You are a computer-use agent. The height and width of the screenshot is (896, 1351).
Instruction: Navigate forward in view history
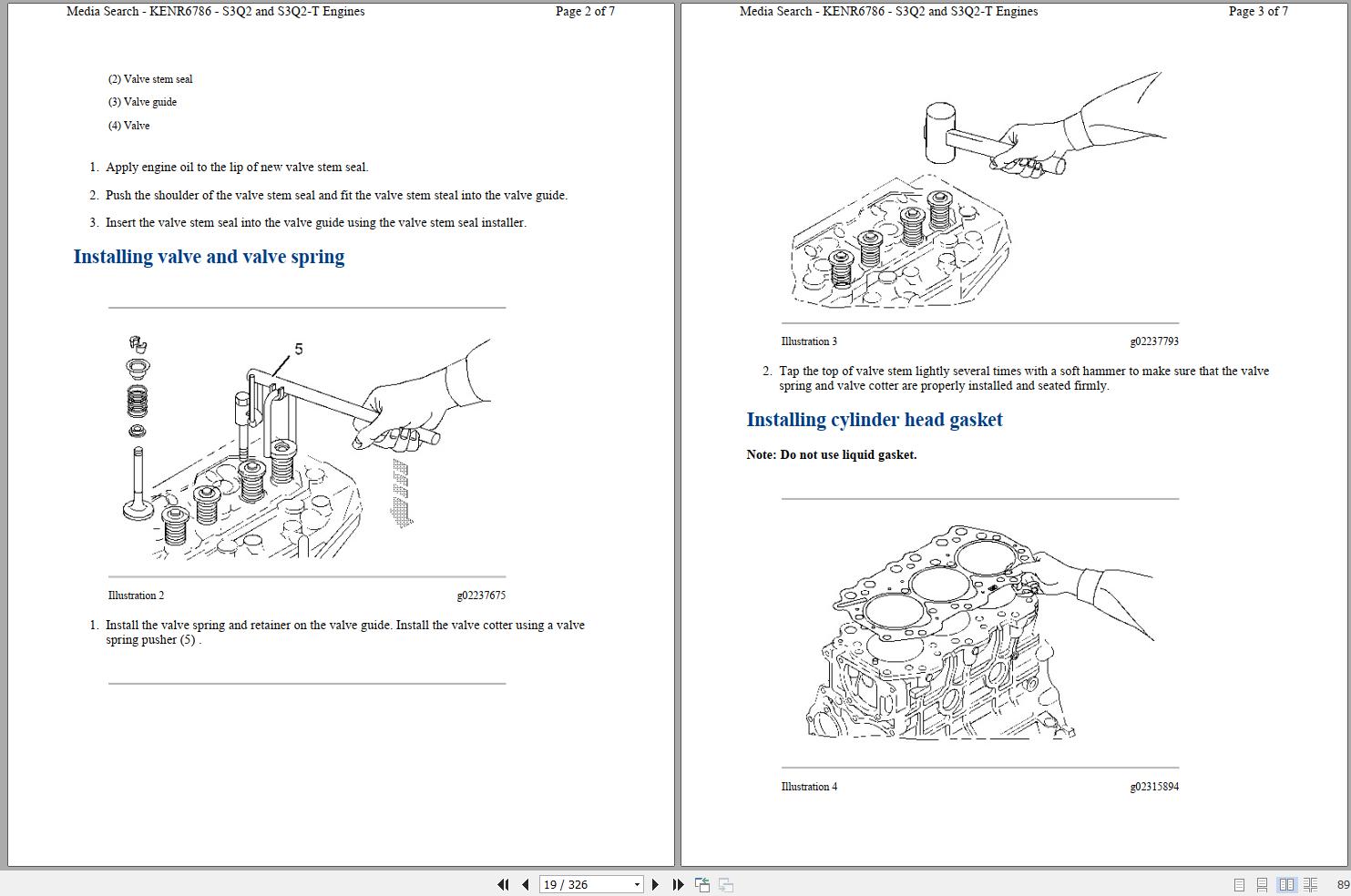click(x=726, y=884)
